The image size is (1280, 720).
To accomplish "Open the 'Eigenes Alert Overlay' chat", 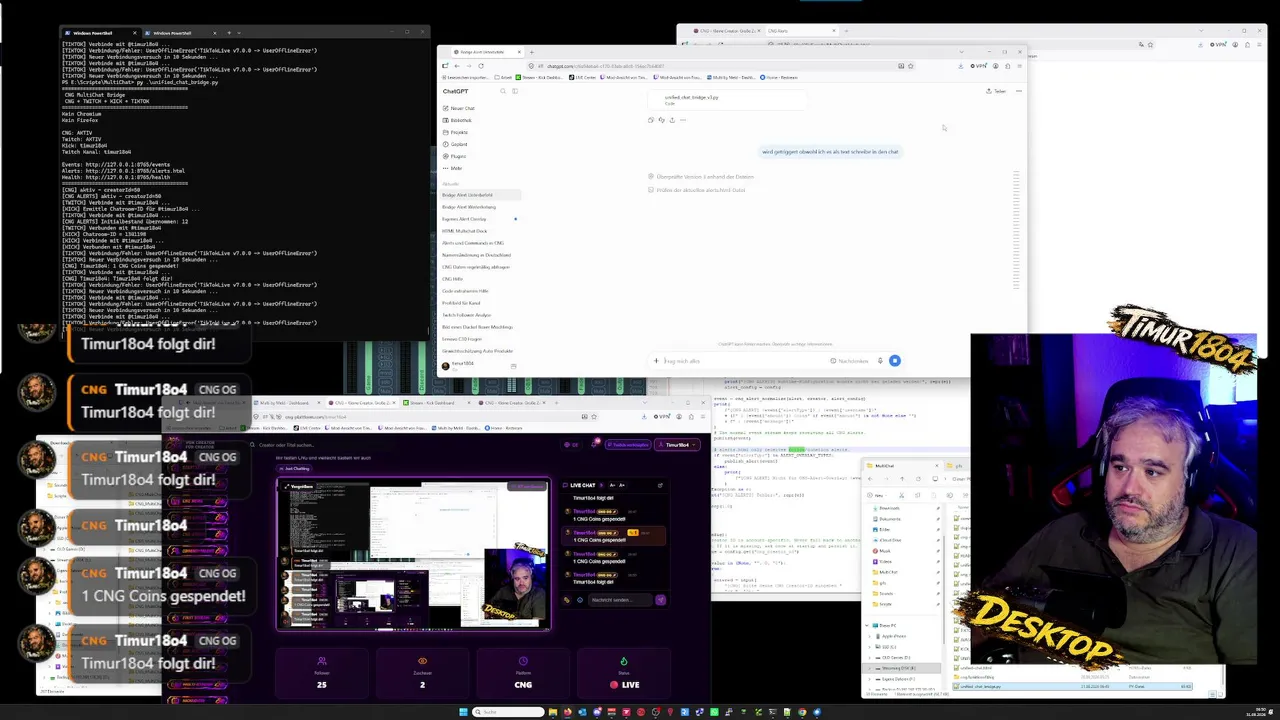I will click(464, 219).
